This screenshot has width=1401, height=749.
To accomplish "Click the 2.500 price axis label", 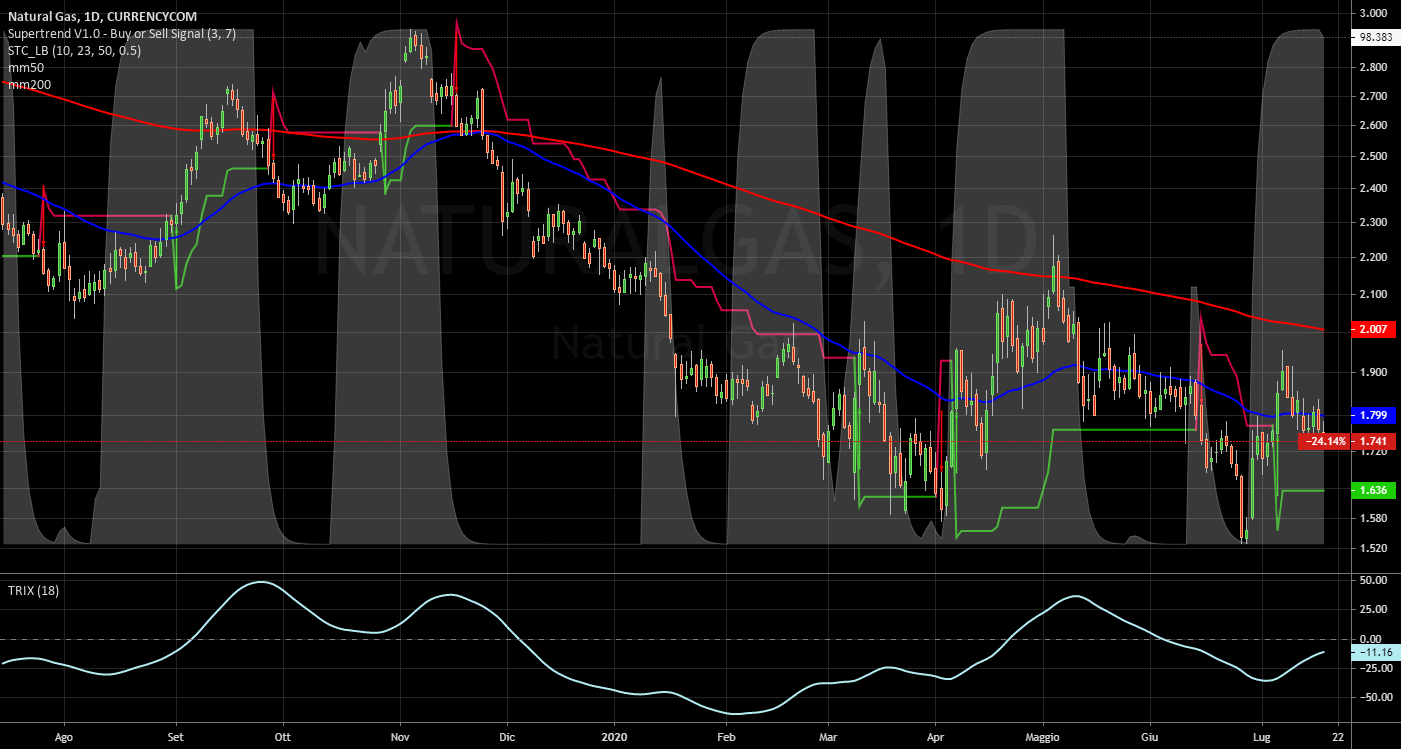I will click(1372, 157).
